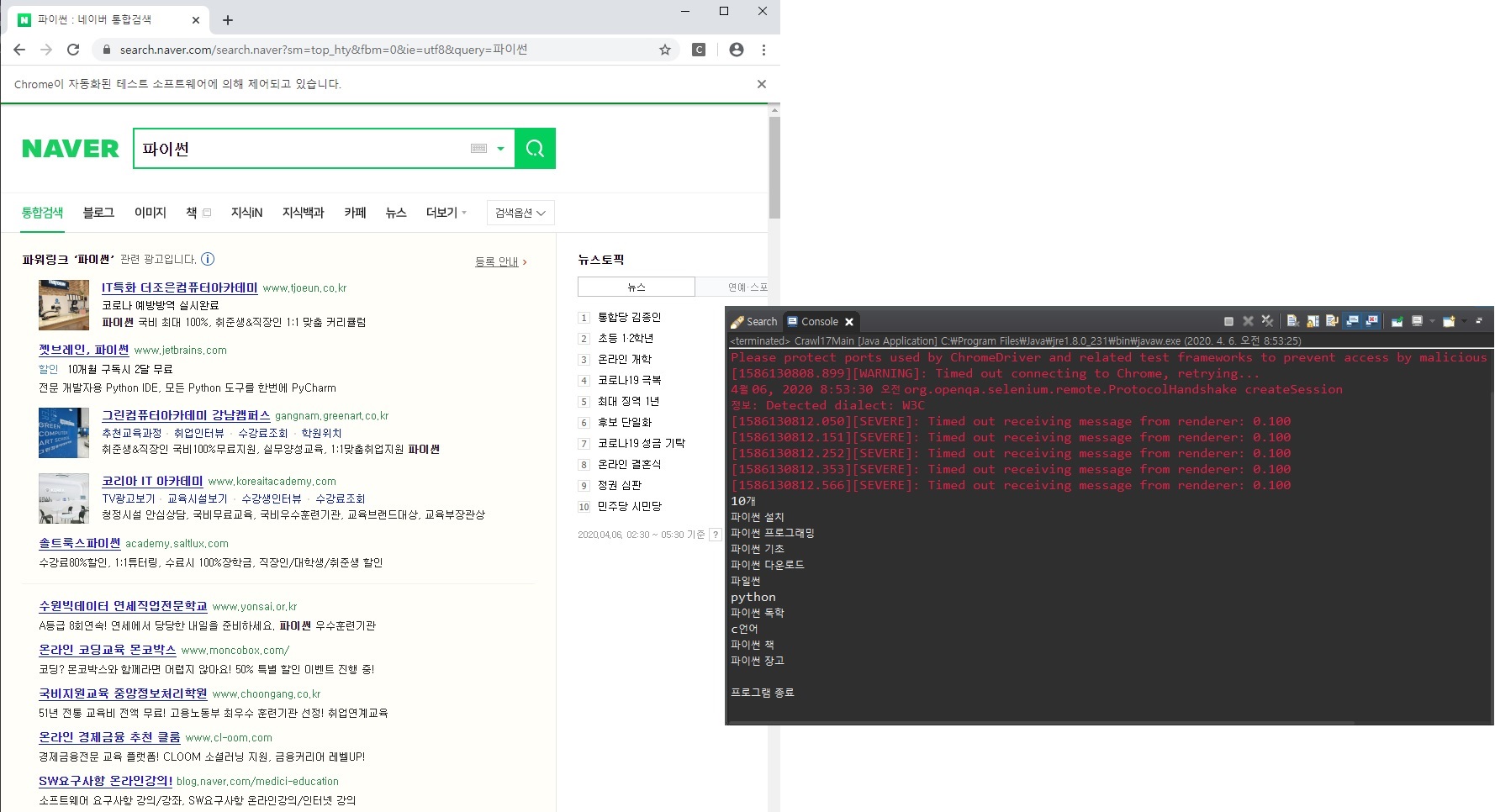This screenshot has height=812, width=1495.
Task: Close the 파이썬 네이버 통합검색 tab
Action: 196,20
